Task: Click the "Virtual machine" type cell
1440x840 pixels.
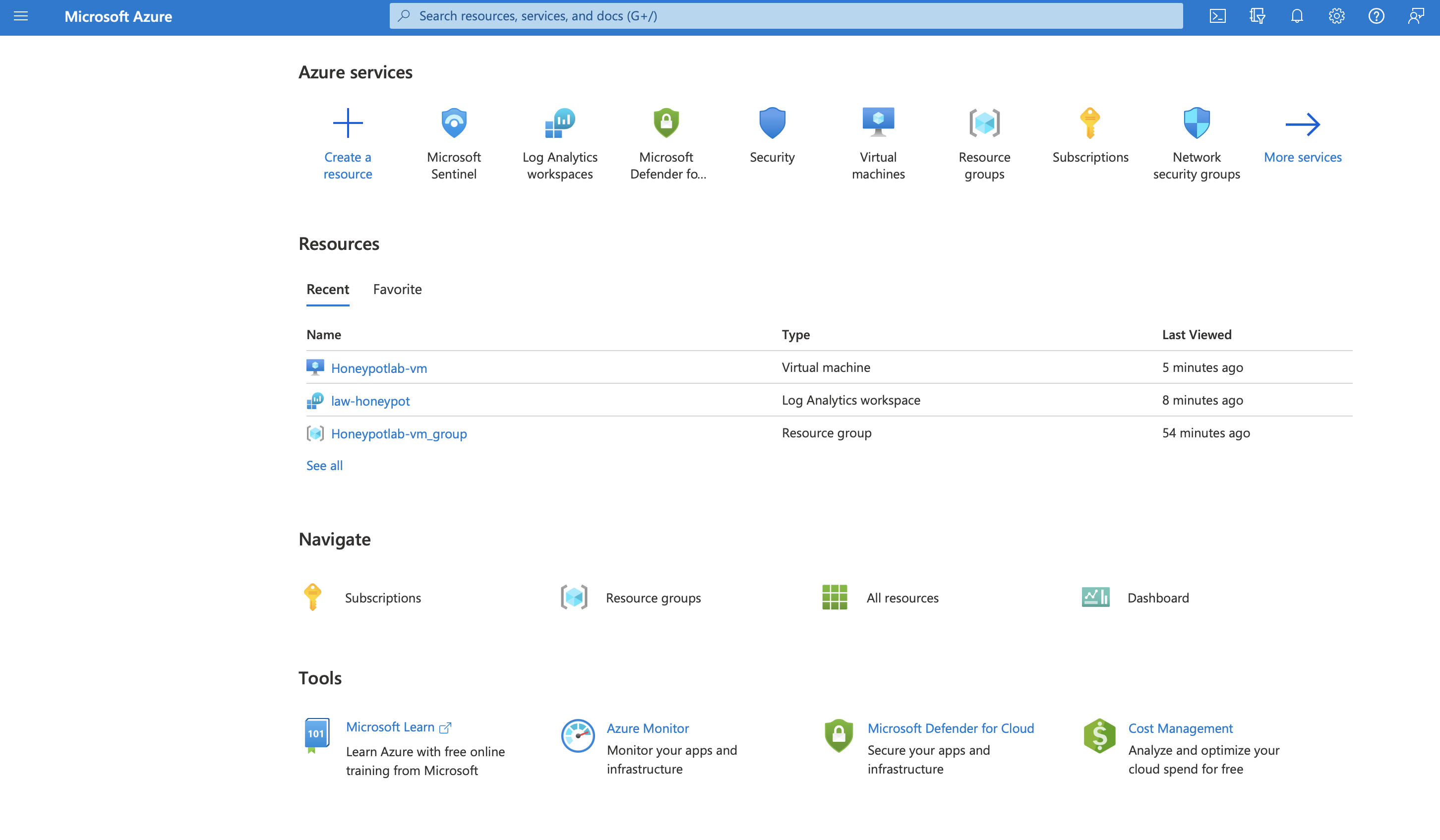Action: pos(826,367)
